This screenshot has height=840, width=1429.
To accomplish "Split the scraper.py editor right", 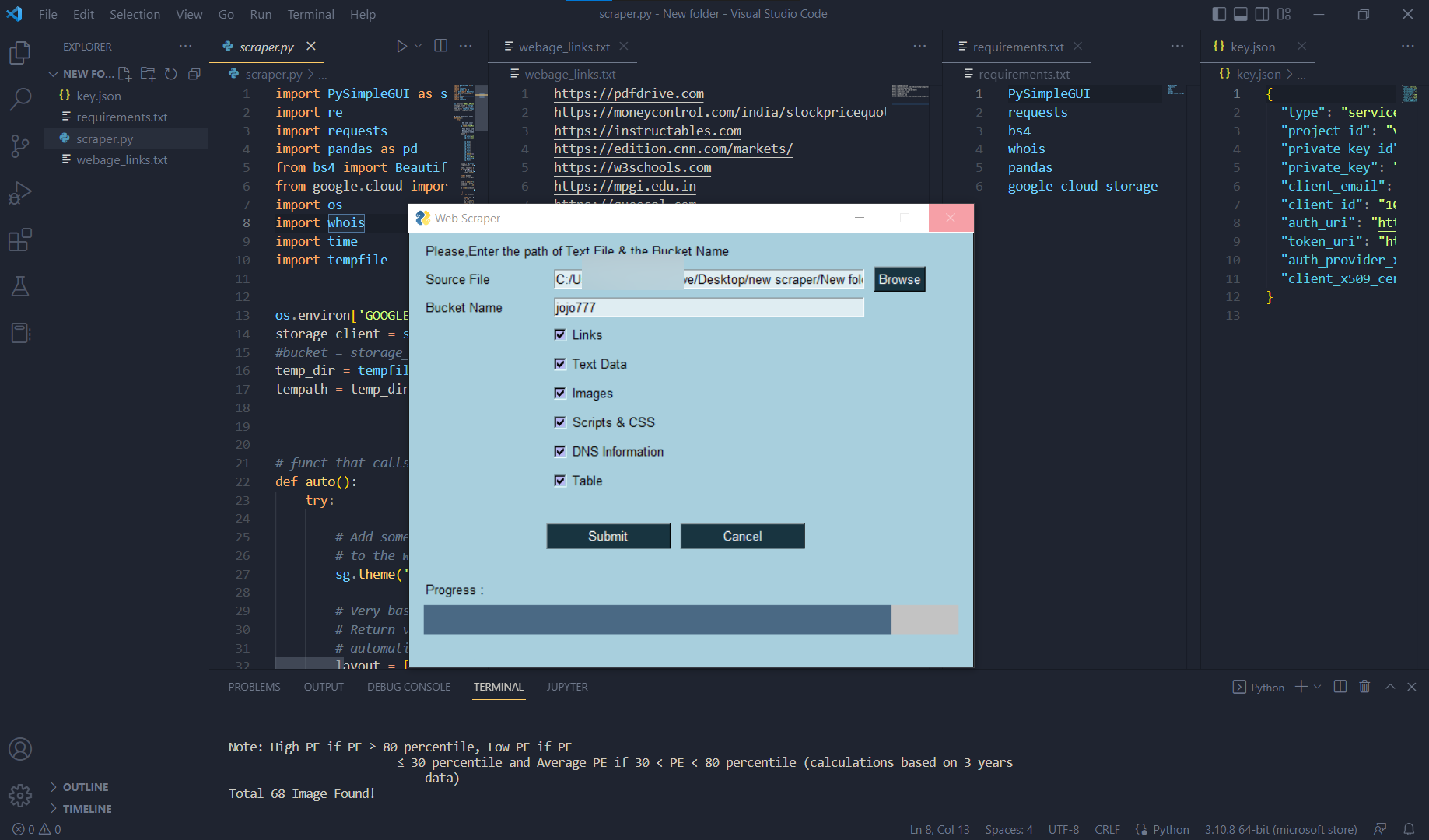I will tap(441, 46).
